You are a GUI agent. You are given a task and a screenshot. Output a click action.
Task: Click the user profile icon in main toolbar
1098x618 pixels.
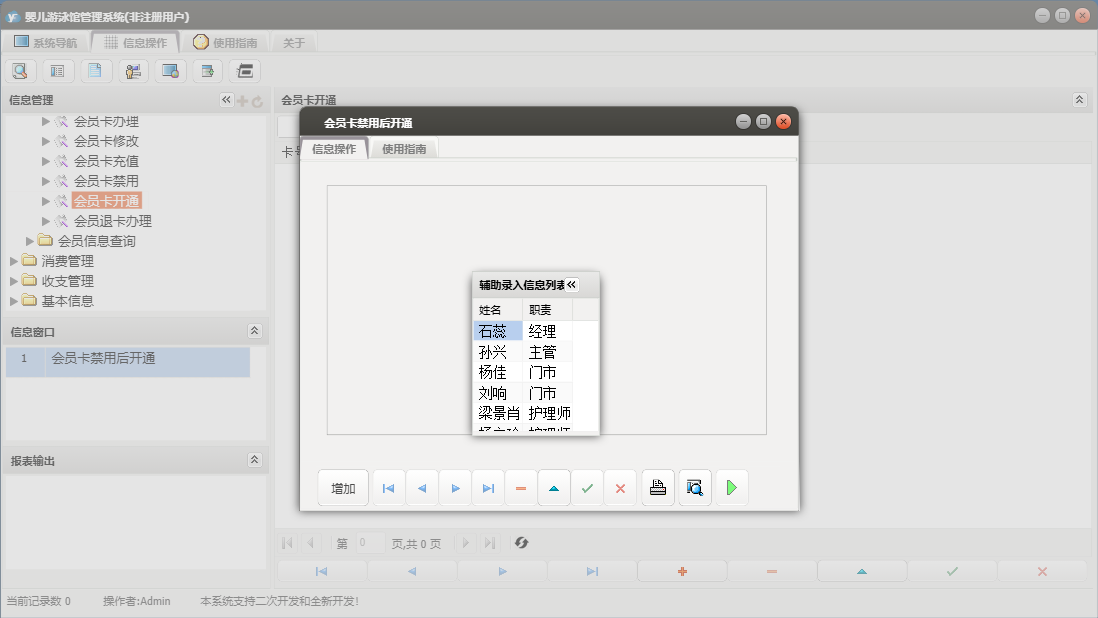(132, 71)
